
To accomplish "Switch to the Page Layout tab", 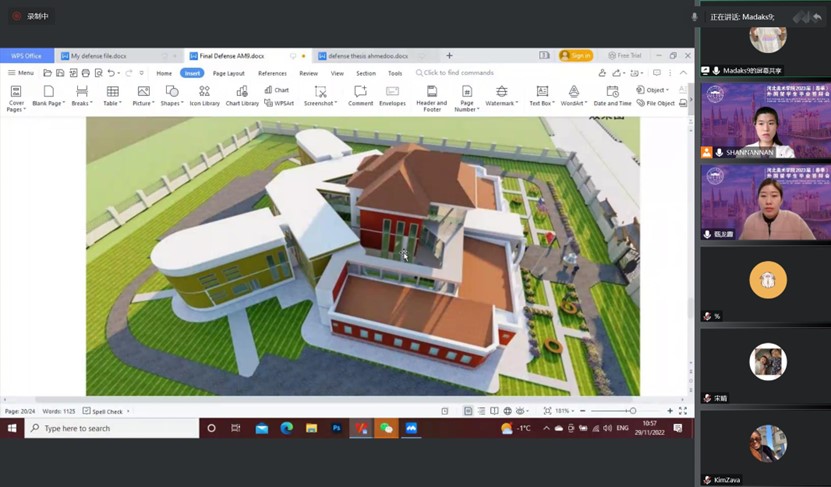I will pyautogui.click(x=228, y=73).
